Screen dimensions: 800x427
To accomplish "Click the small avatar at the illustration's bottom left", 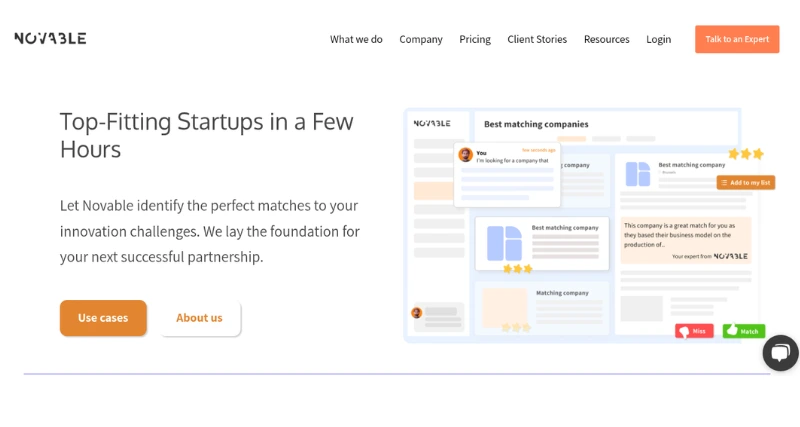I will tap(416, 312).
